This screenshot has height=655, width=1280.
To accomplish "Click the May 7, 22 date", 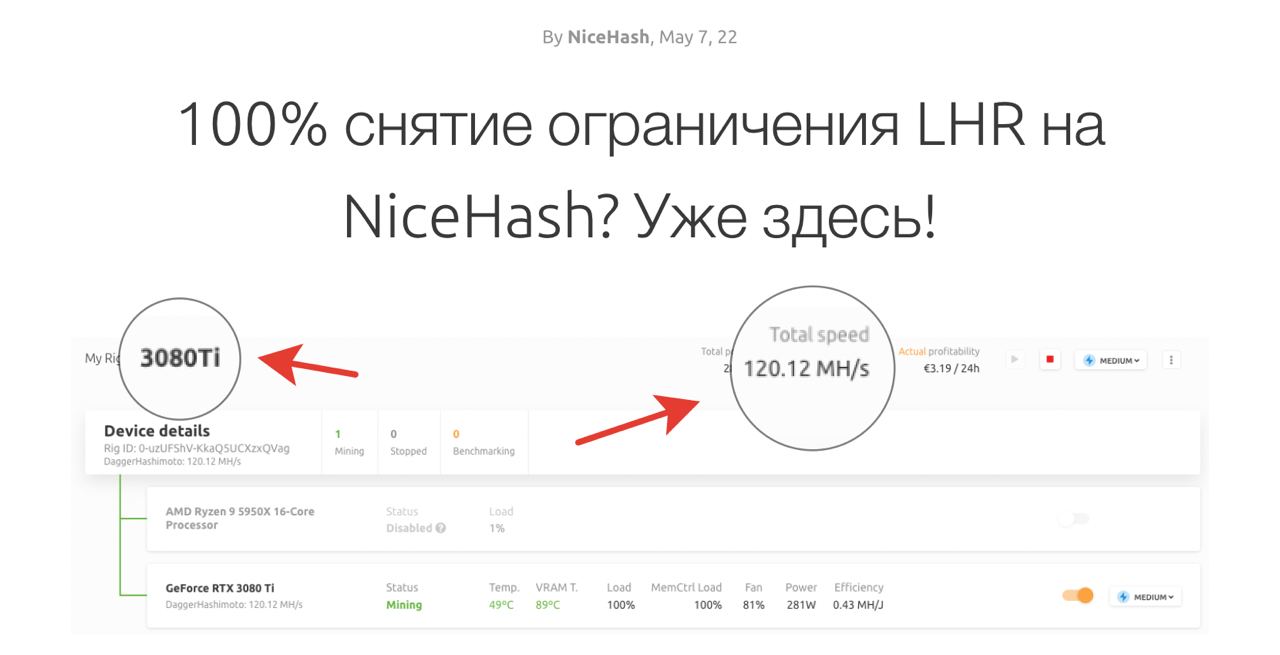I will point(698,37).
